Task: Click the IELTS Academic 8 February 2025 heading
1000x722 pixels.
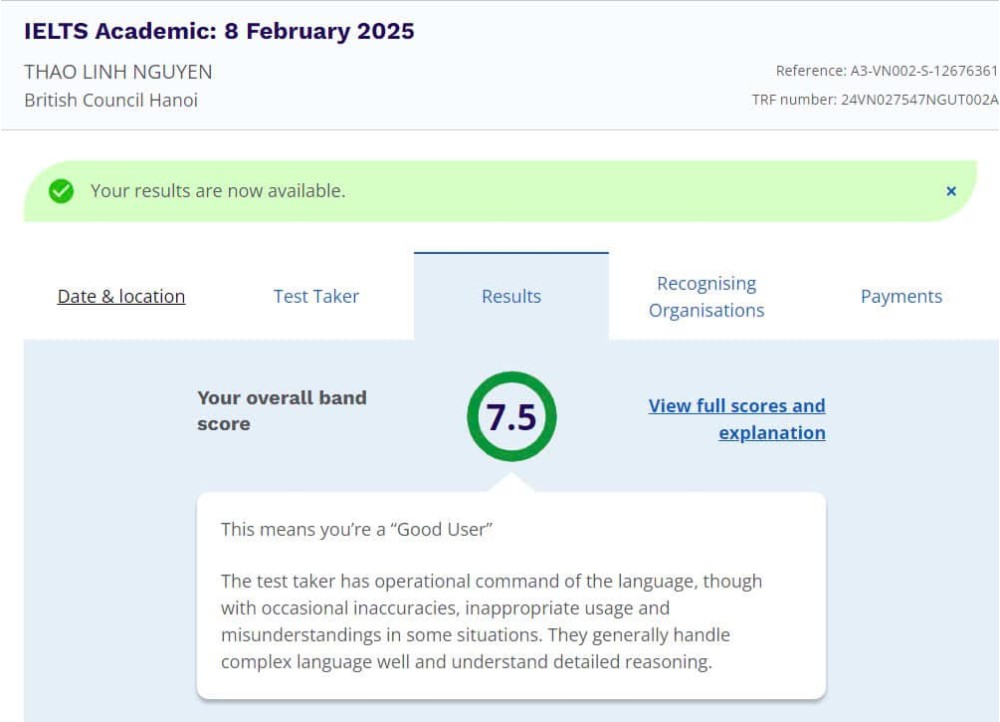Action: pyautogui.click(x=219, y=31)
